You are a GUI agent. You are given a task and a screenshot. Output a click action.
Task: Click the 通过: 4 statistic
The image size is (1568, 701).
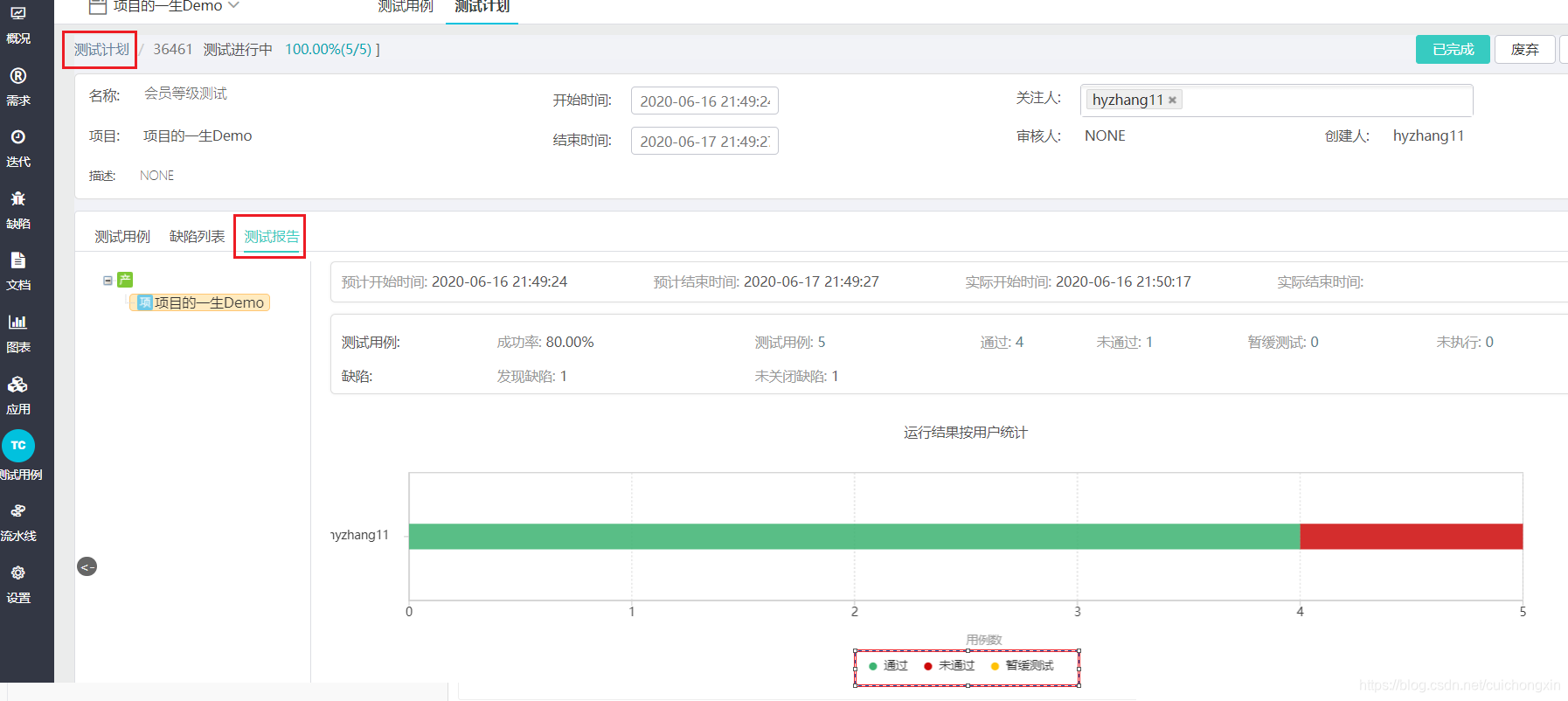(1002, 342)
